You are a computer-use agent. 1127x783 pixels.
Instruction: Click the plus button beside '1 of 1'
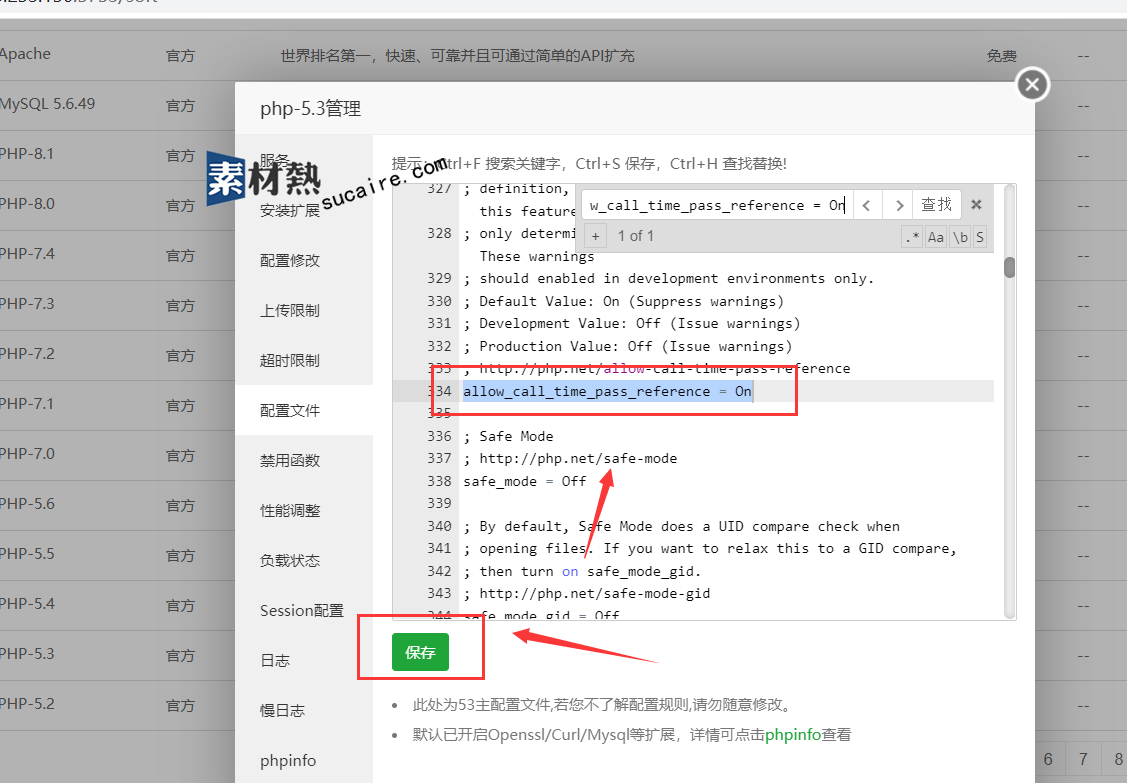pos(595,236)
